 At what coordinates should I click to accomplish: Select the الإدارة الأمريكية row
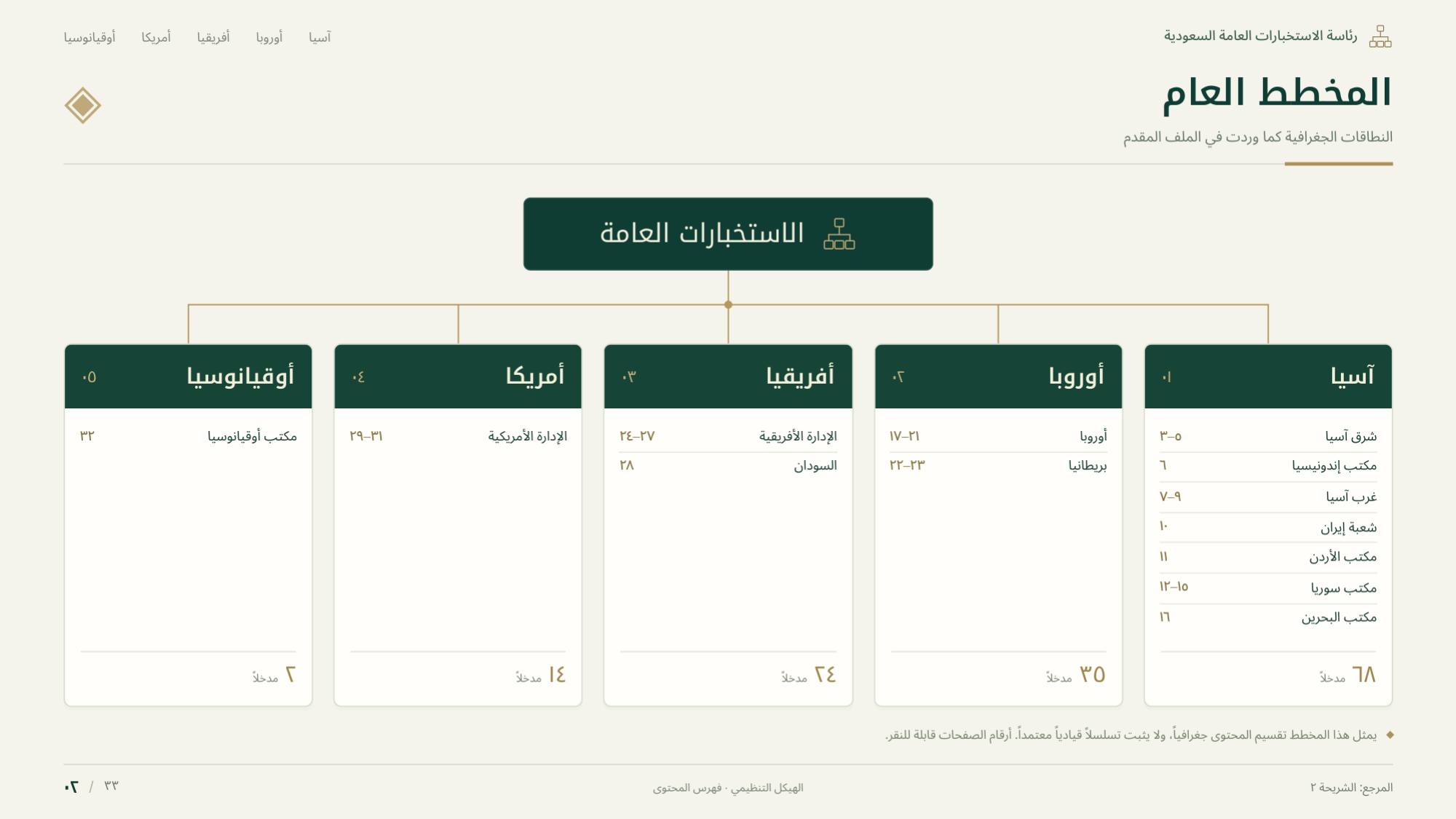(x=458, y=436)
